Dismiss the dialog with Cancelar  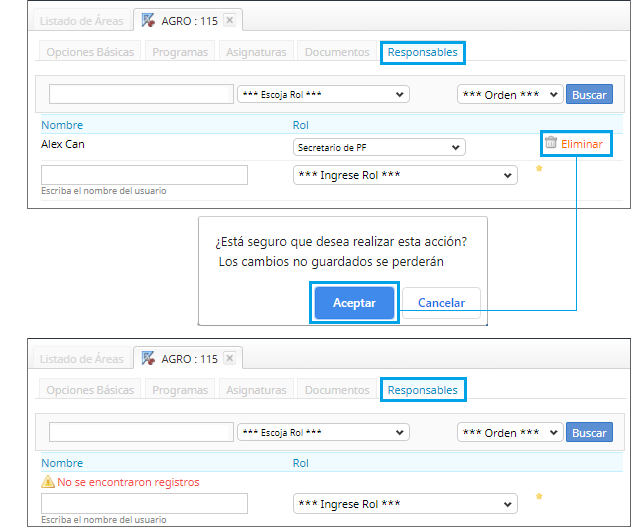tap(441, 303)
